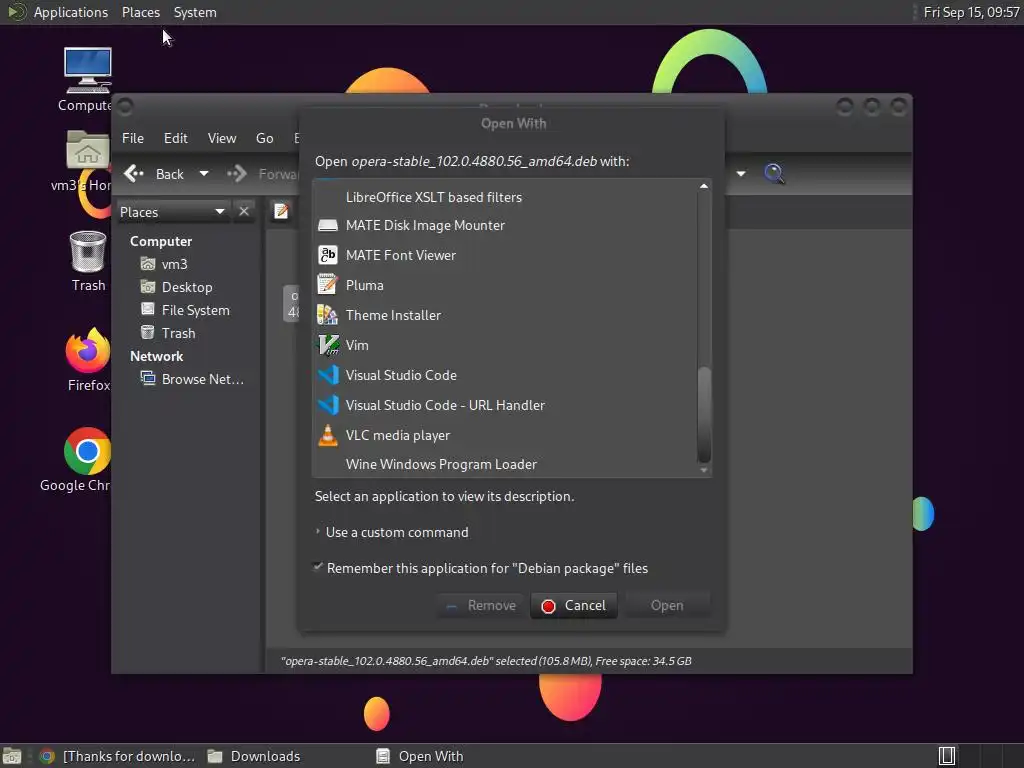The height and width of the screenshot is (768, 1024).
Task: Click the Open button in dialog
Action: 667,605
